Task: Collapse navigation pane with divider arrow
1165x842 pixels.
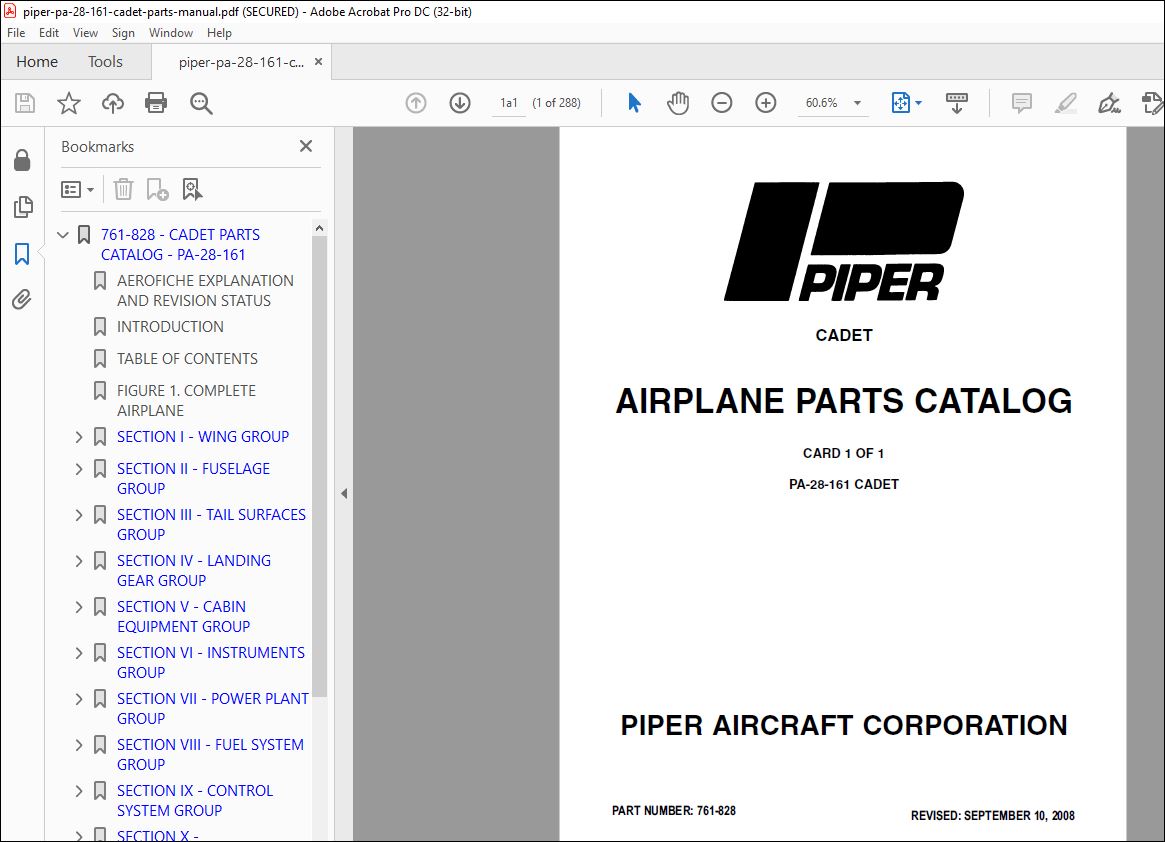Action: pos(344,493)
